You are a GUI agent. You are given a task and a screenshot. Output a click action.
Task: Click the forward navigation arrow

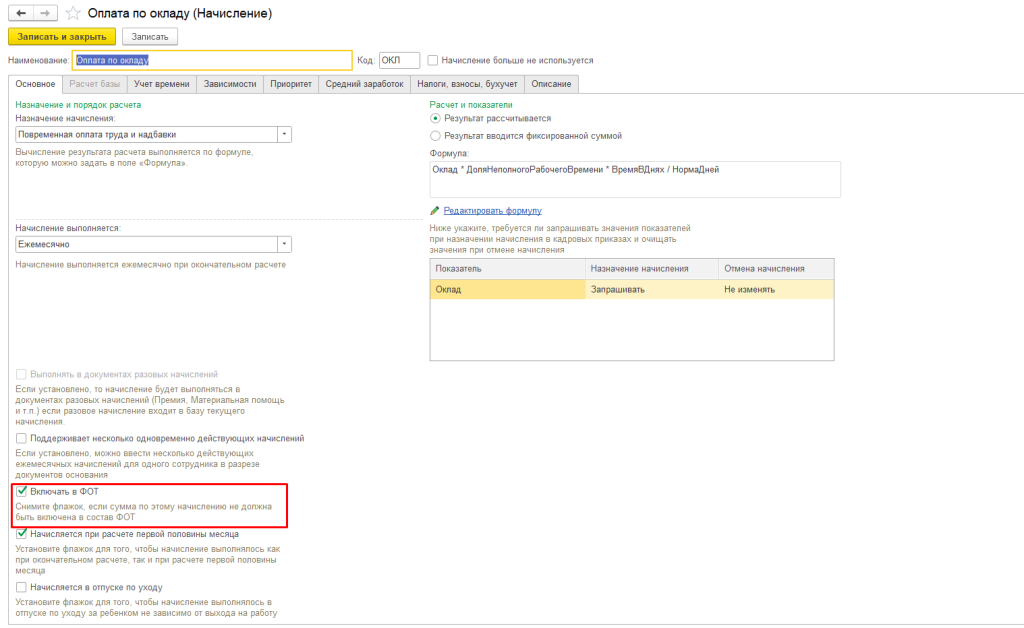(44, 15)
